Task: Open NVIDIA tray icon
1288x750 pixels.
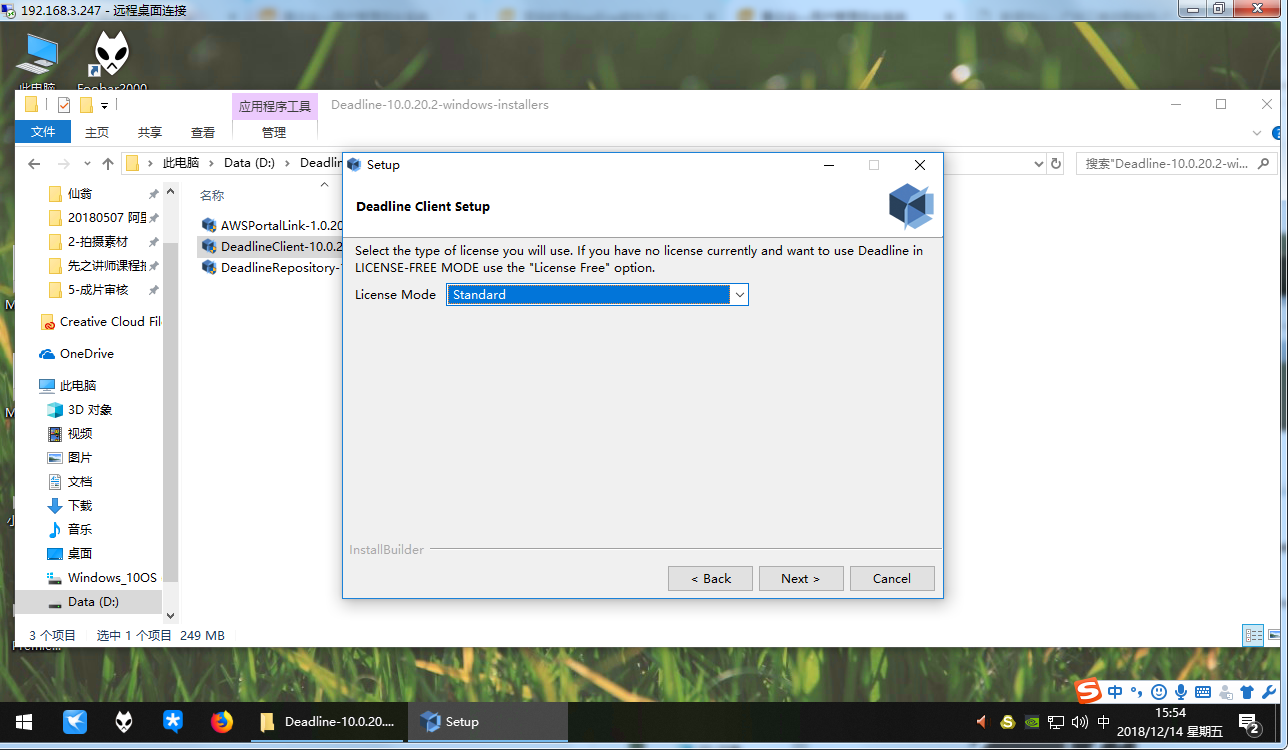Action: 1032,721
